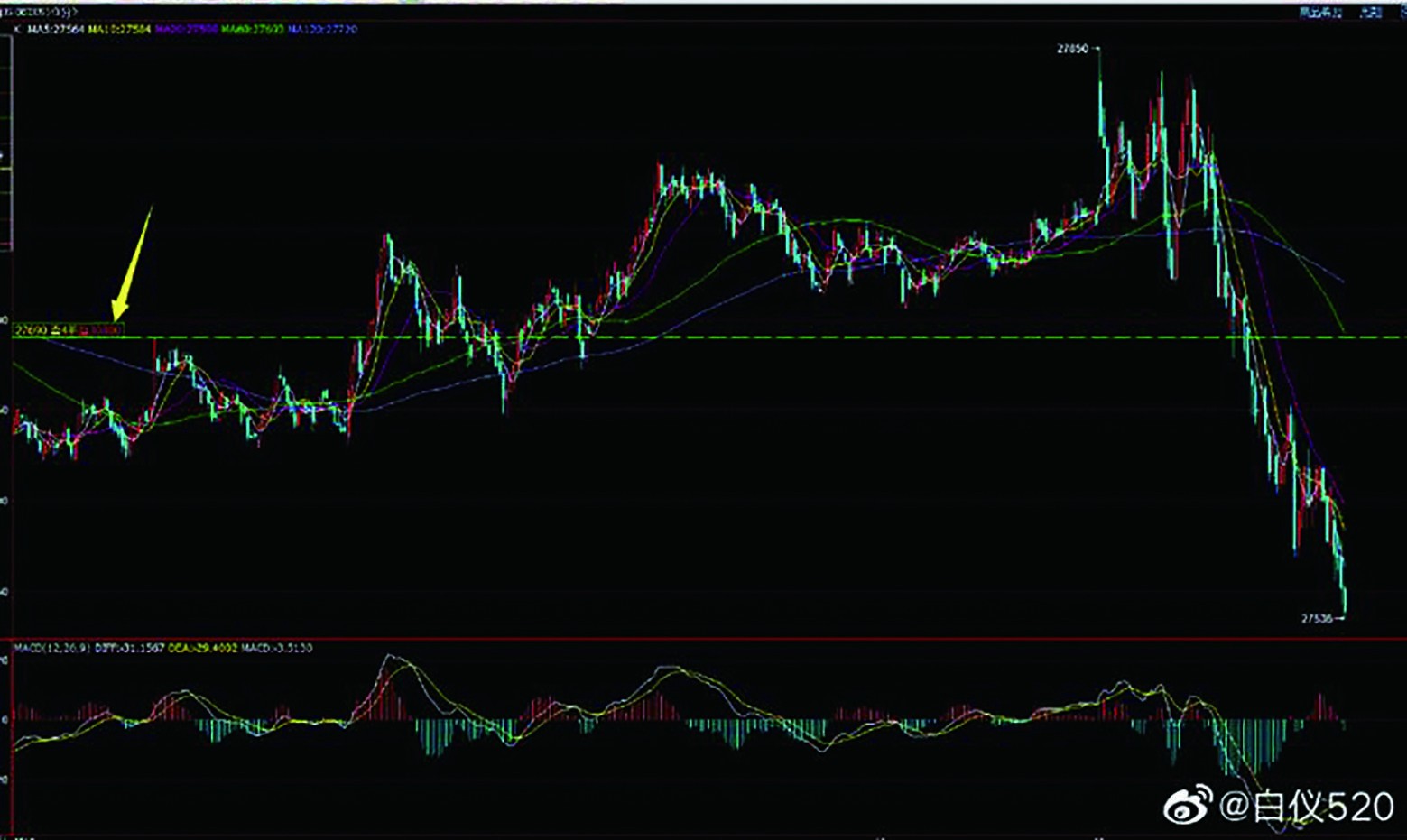Select the blue MA120 indicator label
1407x840 pixels.
(323, 29)
